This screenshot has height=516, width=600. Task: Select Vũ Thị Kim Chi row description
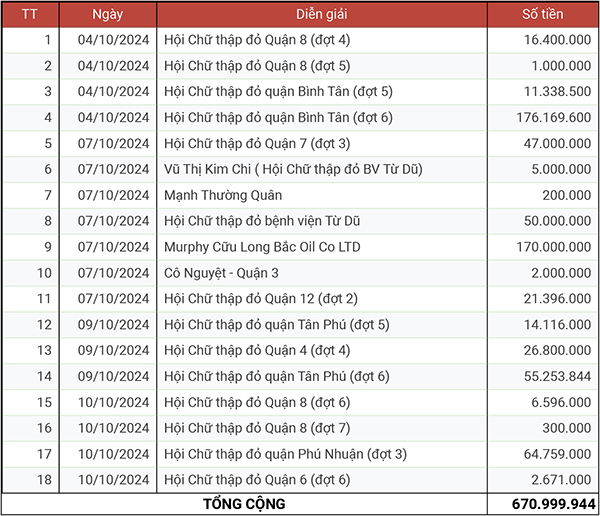click(293, 169)
